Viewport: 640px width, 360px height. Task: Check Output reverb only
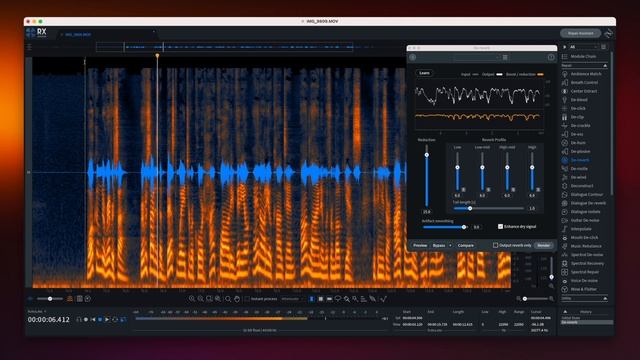click(x=495, y=245)
